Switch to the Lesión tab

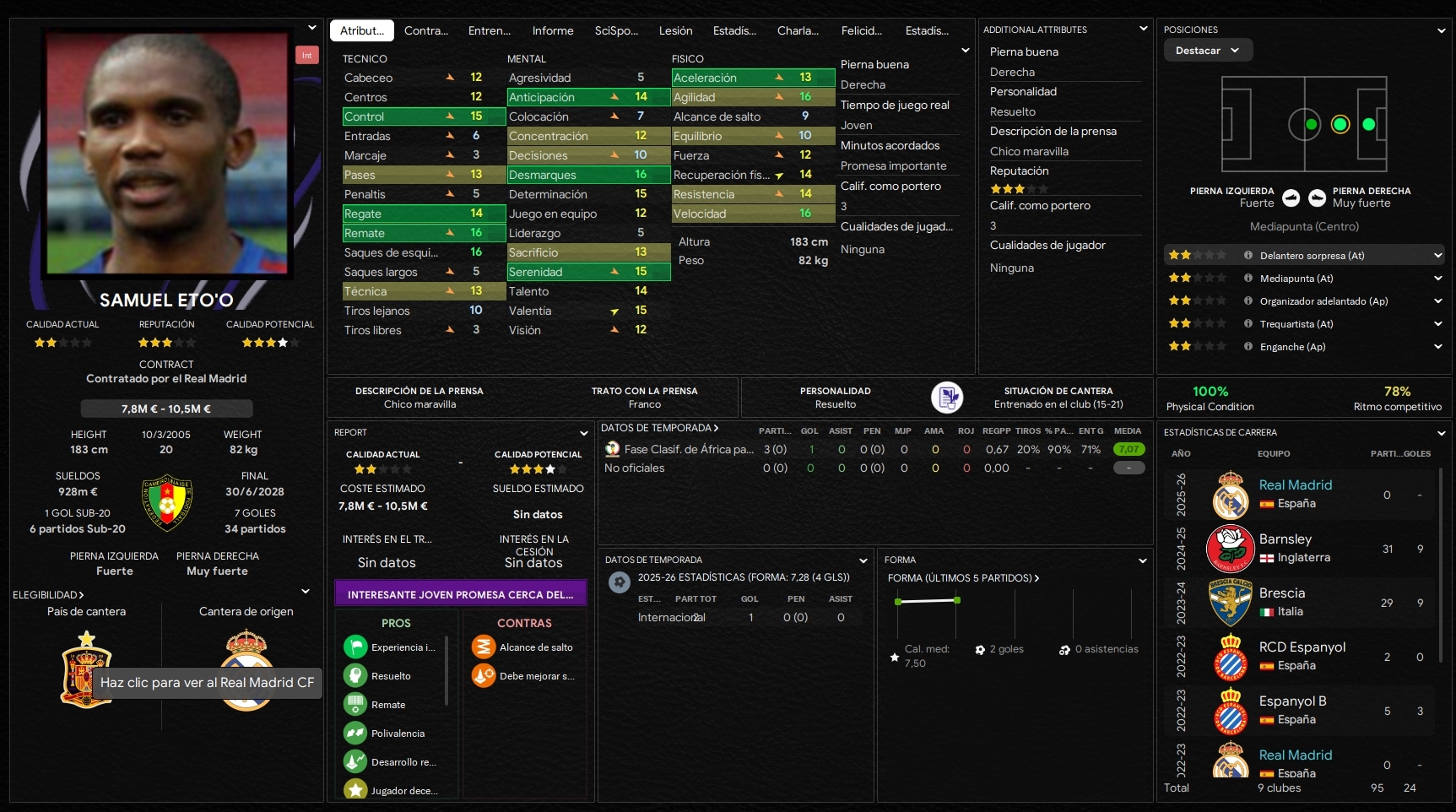click(676, 30)
